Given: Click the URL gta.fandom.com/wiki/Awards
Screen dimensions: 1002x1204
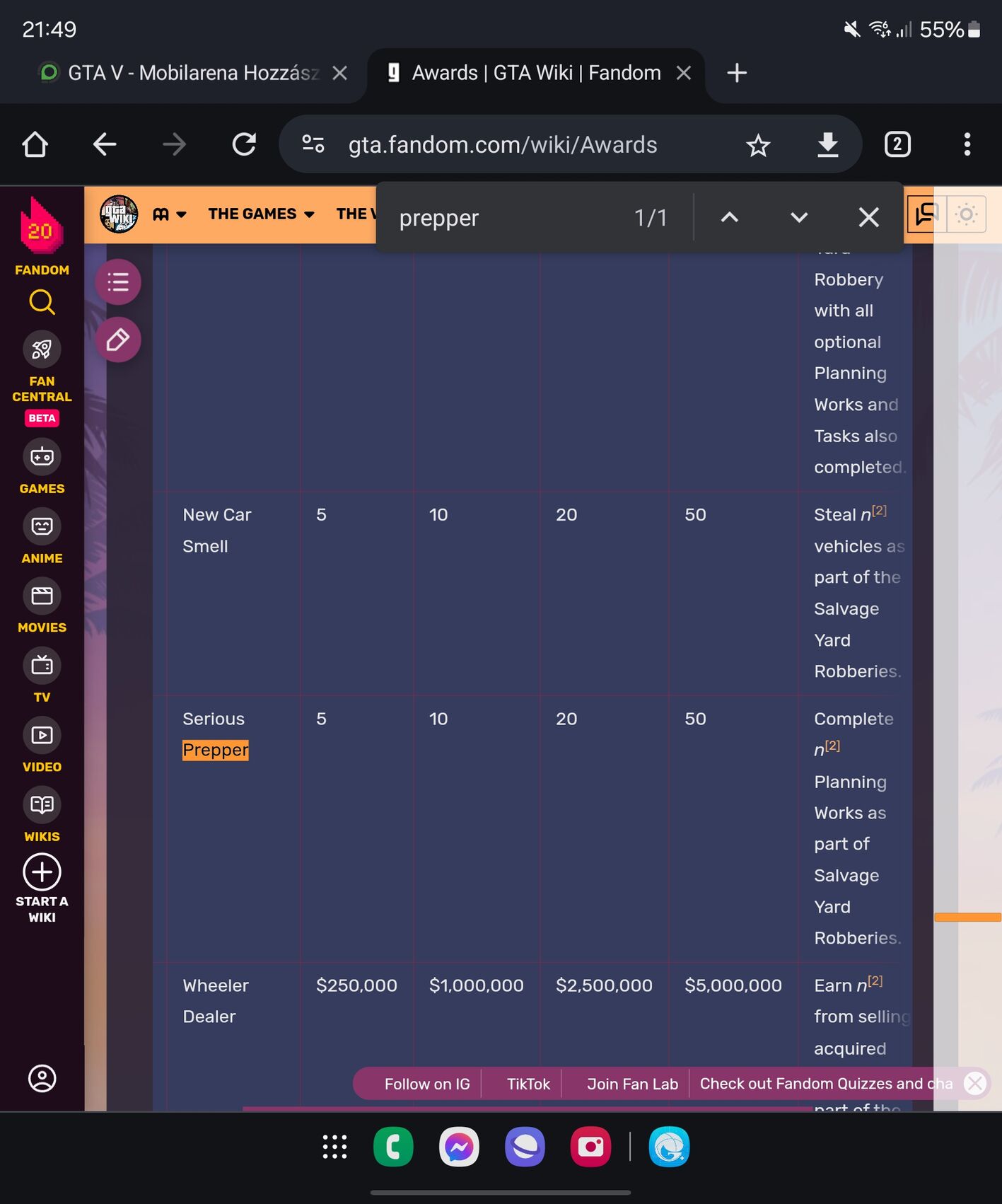Looking at the screenshot, I should coord(503,145).
